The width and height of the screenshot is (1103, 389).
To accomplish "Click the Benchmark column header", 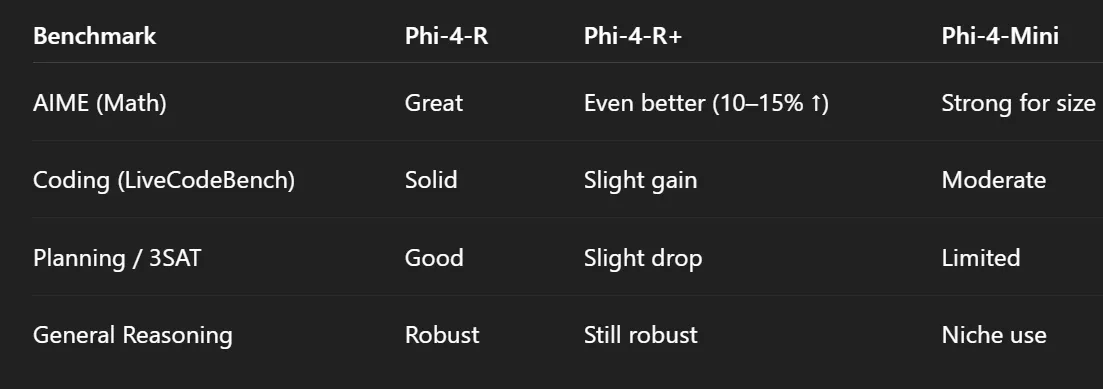I will click(x=94, y=36).
